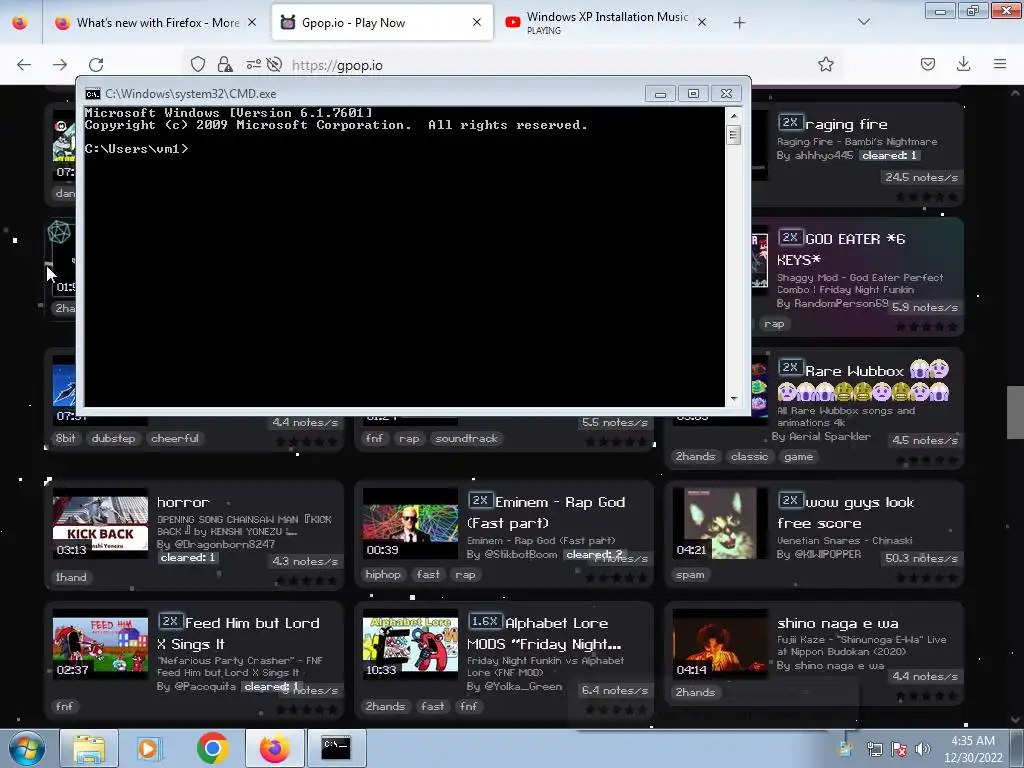Expand the list all tabs chevron
The image size is (1024, 768).
tap(863, 22)
